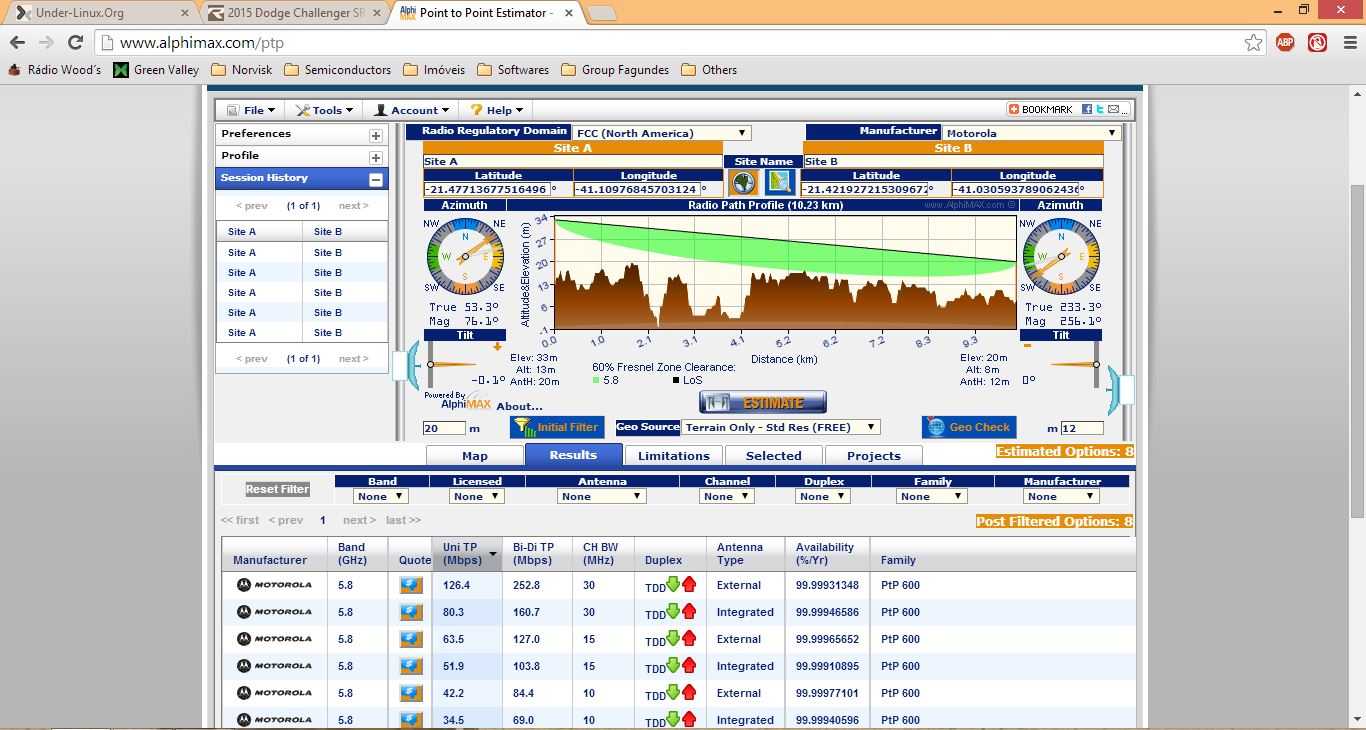Click the Facebook share icon

tap(1087, 110)
